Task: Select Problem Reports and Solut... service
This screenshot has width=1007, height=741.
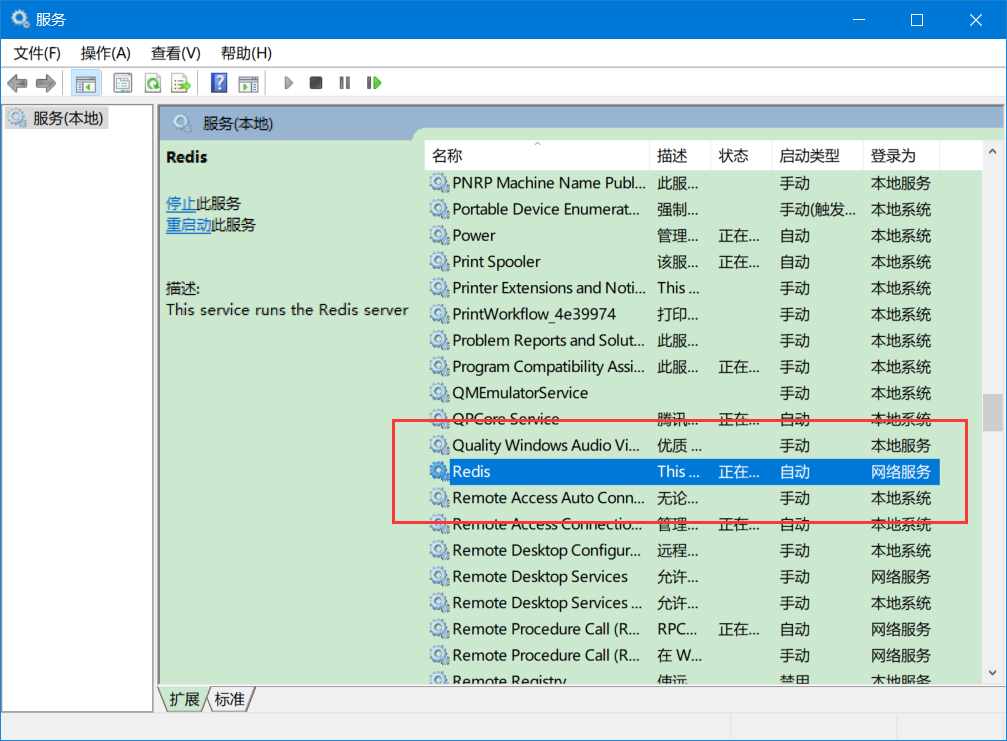Action: (x=684, y=340)
